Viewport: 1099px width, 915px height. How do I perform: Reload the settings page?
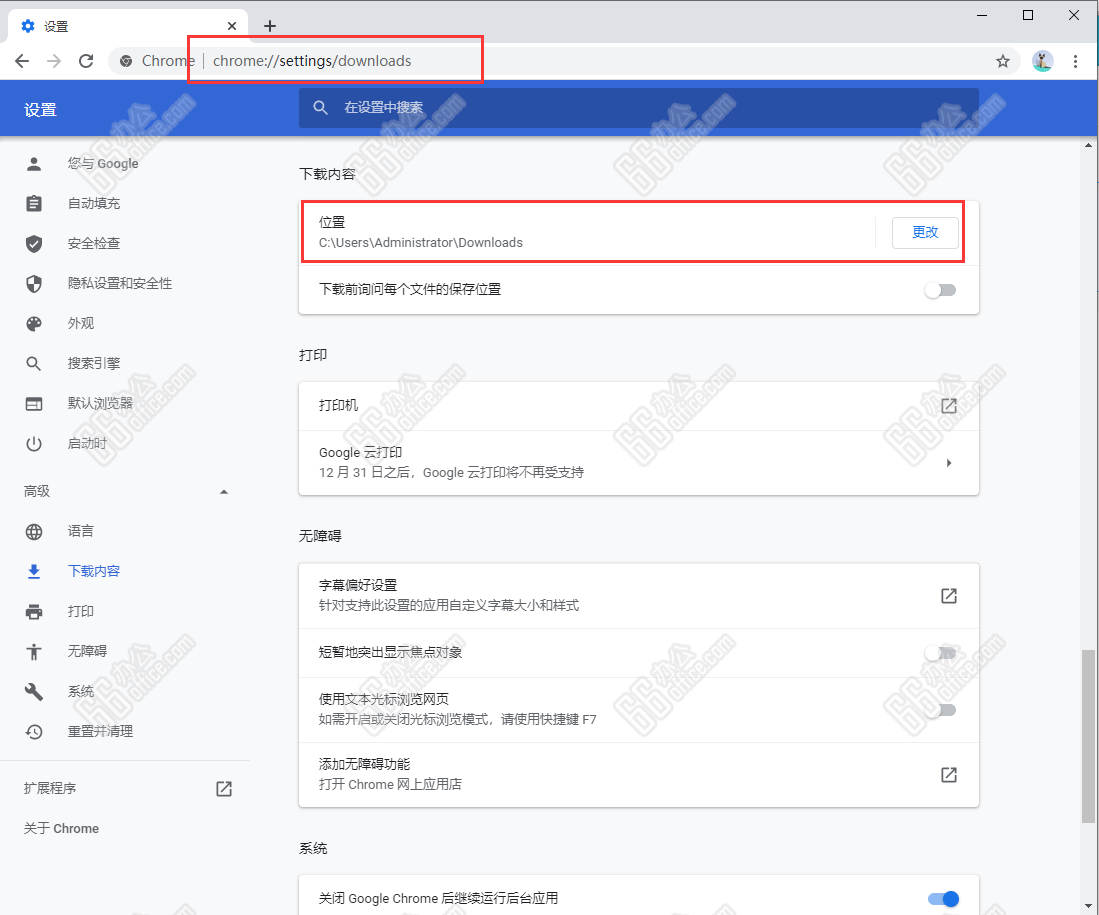coord(86,61)
